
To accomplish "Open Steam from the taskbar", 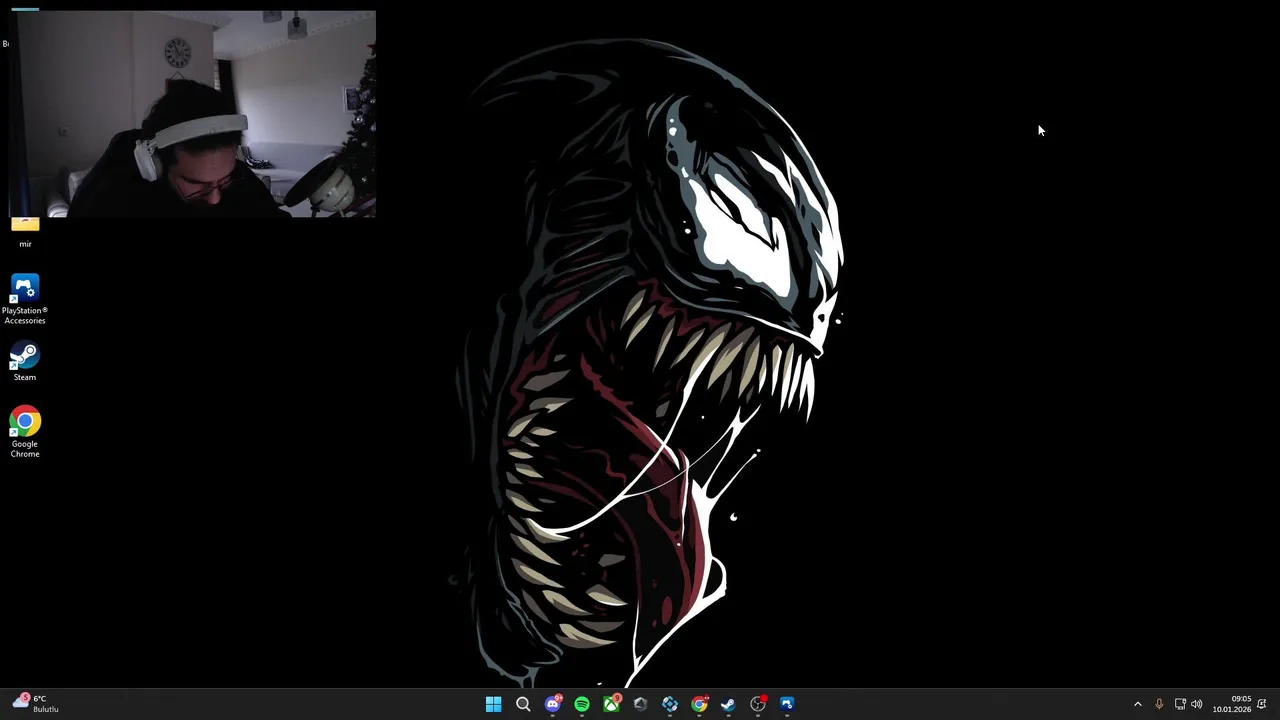I will point(728,704).
